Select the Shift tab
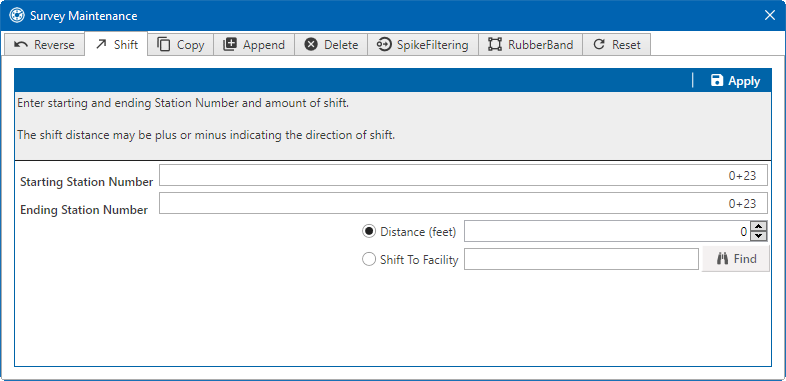 click(x=116, y=44)
